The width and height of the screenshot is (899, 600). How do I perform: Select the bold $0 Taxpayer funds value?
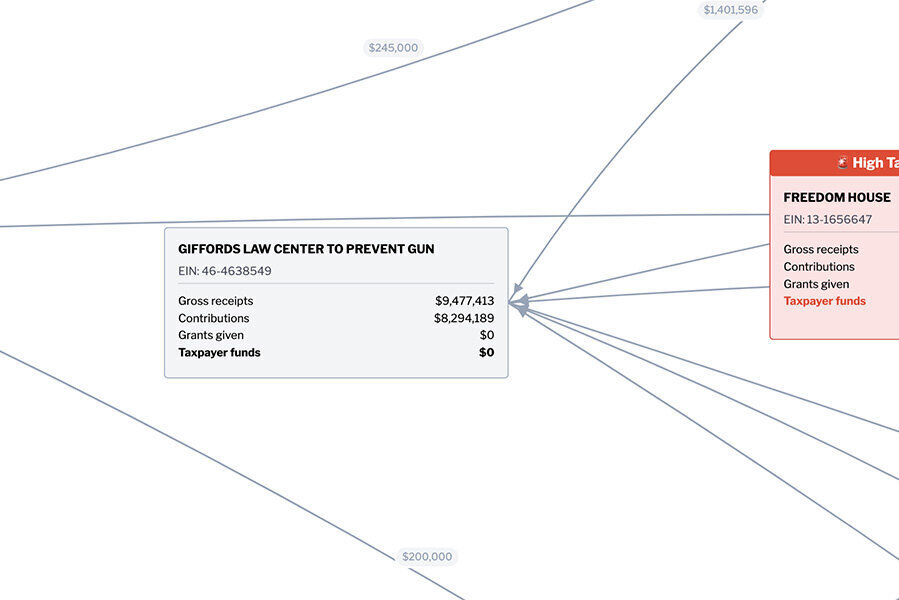(x=487, y=352)
